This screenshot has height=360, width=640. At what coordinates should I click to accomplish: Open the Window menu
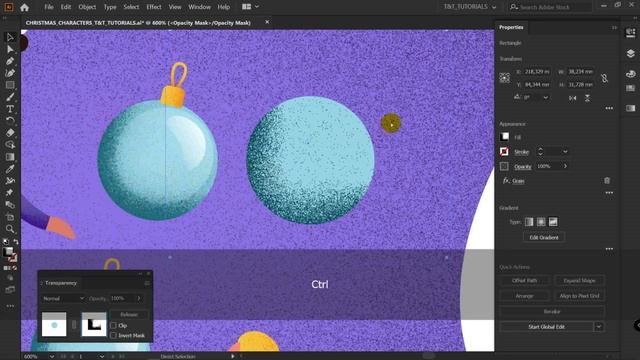[199, 7]
